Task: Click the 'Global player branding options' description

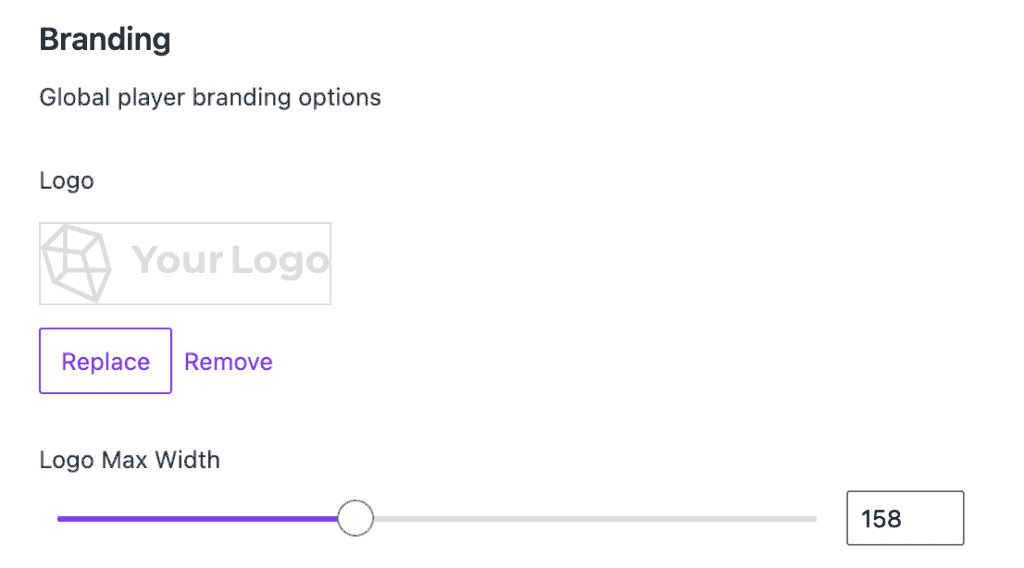Action: (210, 97)
